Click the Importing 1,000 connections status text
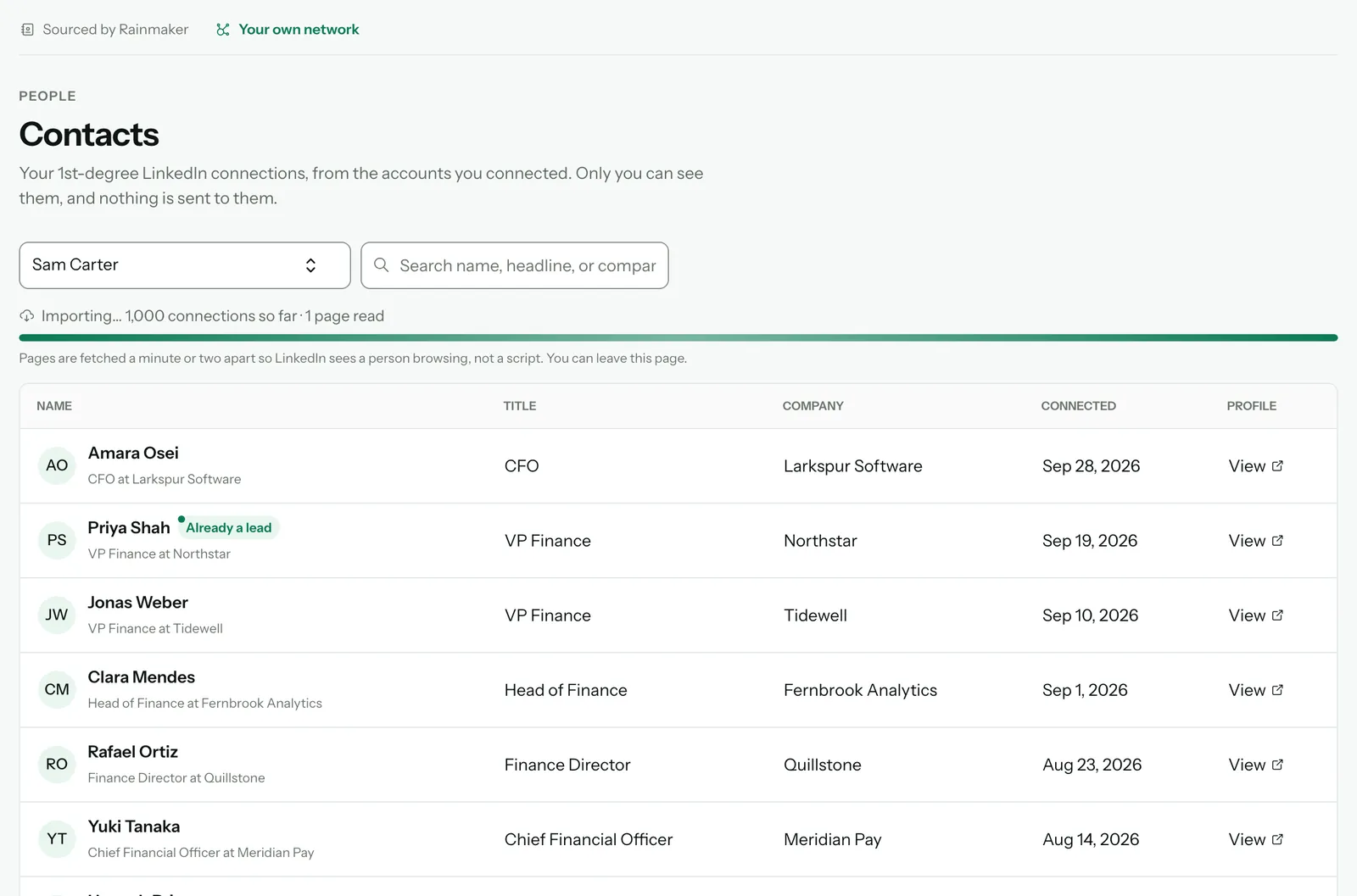 213,316
